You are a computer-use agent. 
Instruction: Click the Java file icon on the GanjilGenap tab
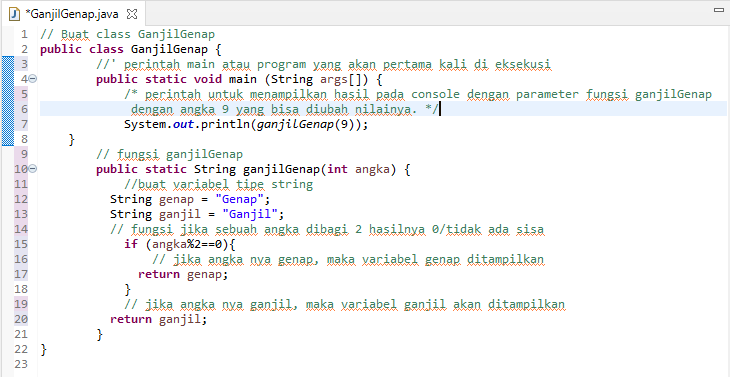point(15,14)
